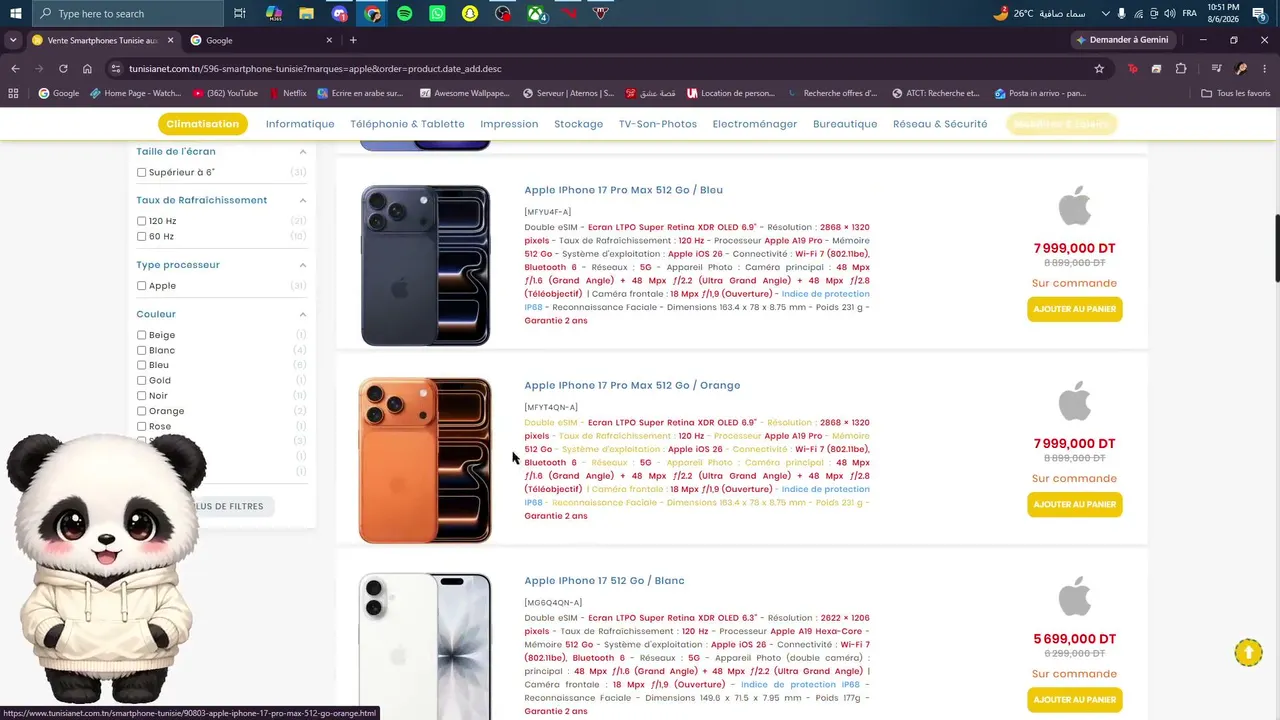Tick the 60 Hz refresh rate checkbox
This screenshot has width=1280, height=720.
[x=142, y=237]
